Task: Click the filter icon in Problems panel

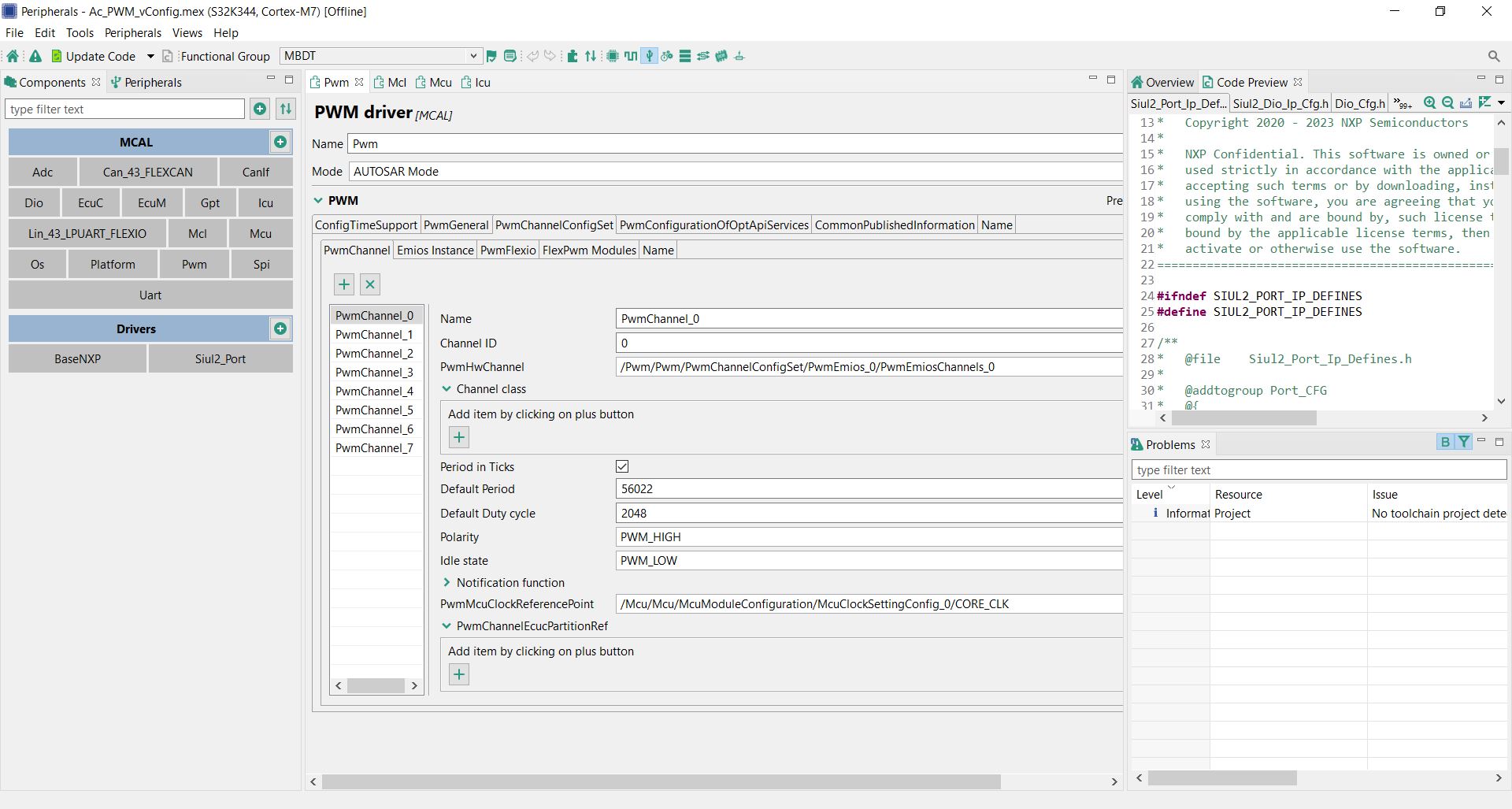Action: 1463,442
